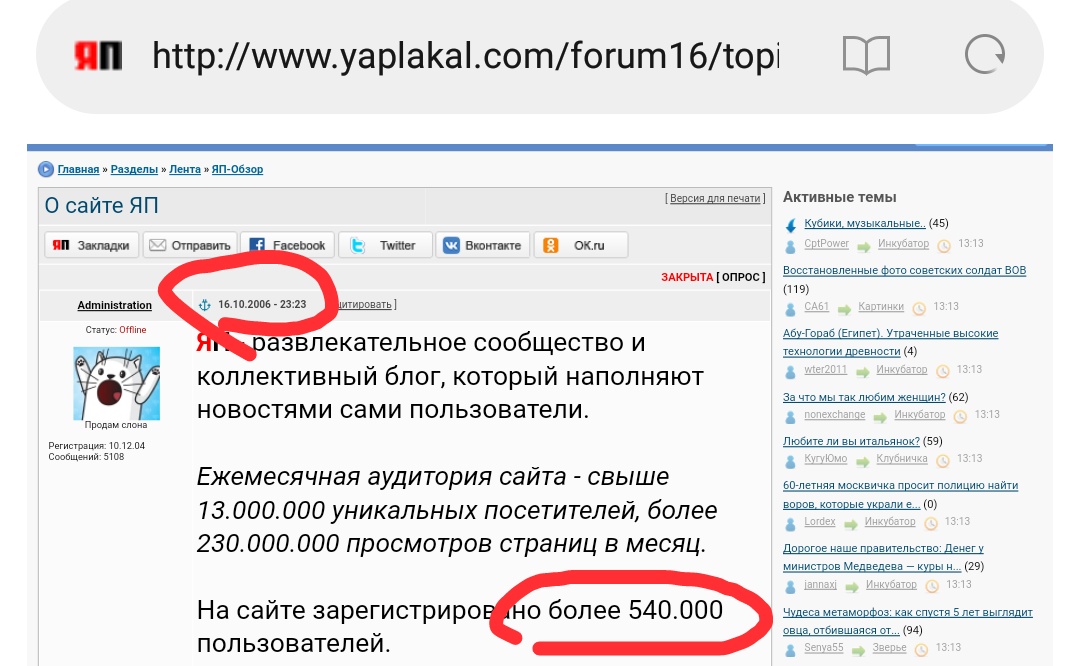Click the цитировать quote link
The image size is (1072, 666).
(364, 304)
